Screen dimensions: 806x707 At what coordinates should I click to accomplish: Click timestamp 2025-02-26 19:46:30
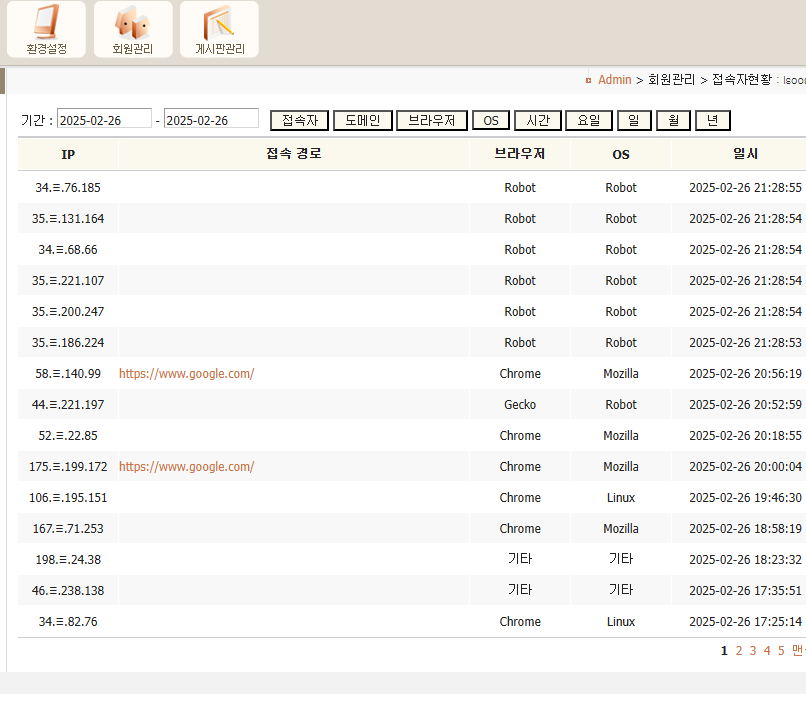(745, 498)
